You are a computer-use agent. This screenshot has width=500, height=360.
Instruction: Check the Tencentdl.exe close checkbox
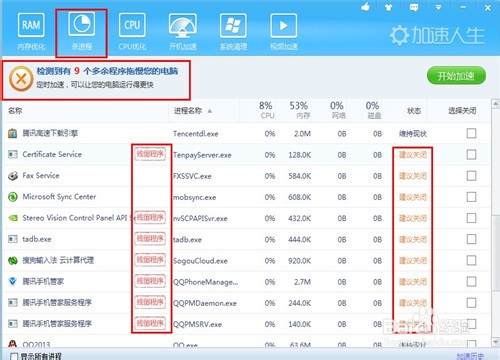tap(471, 133)
